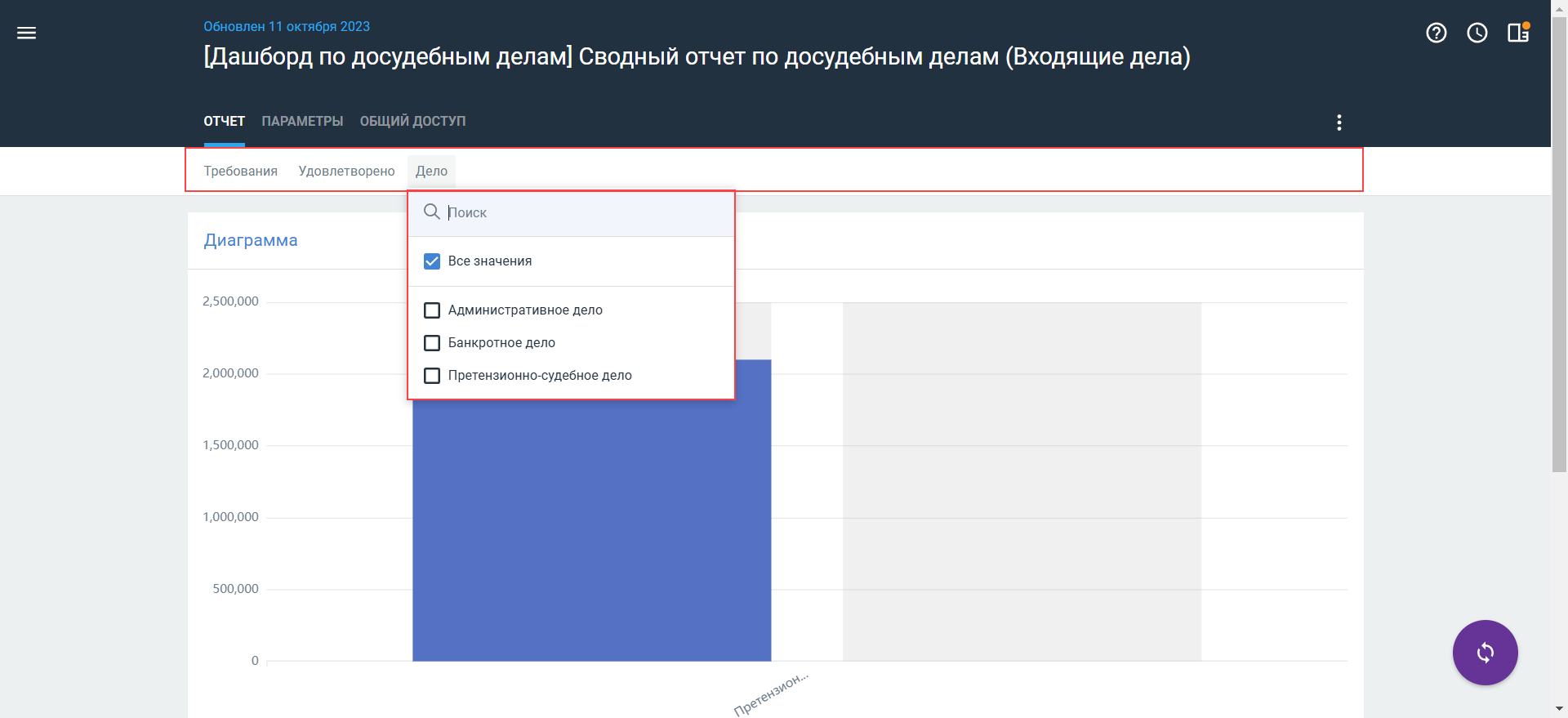Click the 500,000 axis value
This screenshot has height=718, width=1568.
coord(235,589)
